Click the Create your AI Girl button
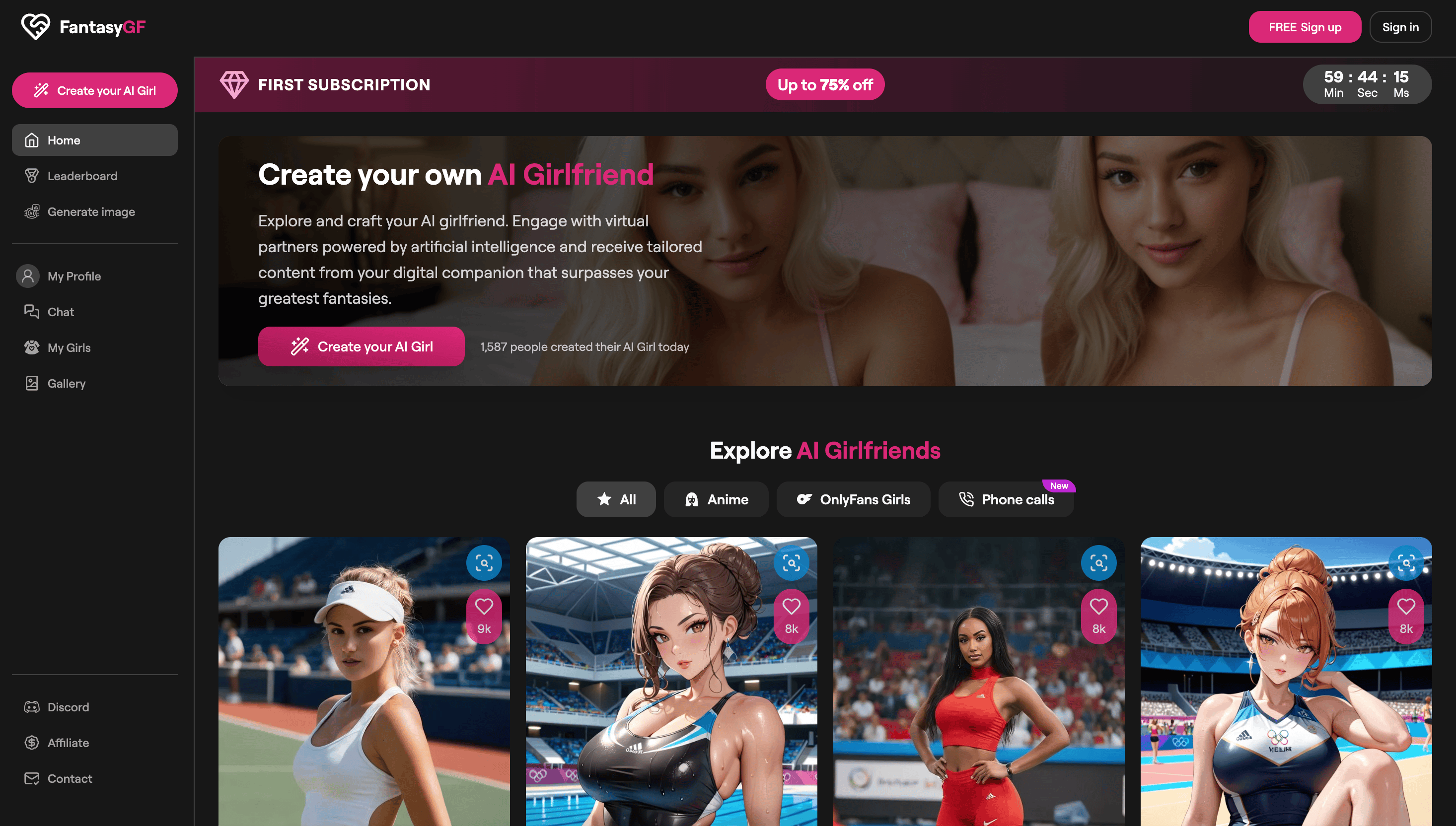Viewport: 1456px width, 826px height. [x=361, y=346]
